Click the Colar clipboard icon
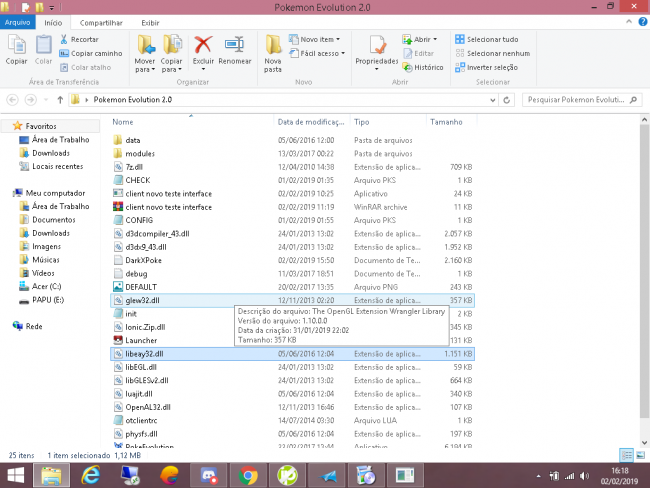Image resolution: width=650 pixels, height=488 pixels. point(43,49)
